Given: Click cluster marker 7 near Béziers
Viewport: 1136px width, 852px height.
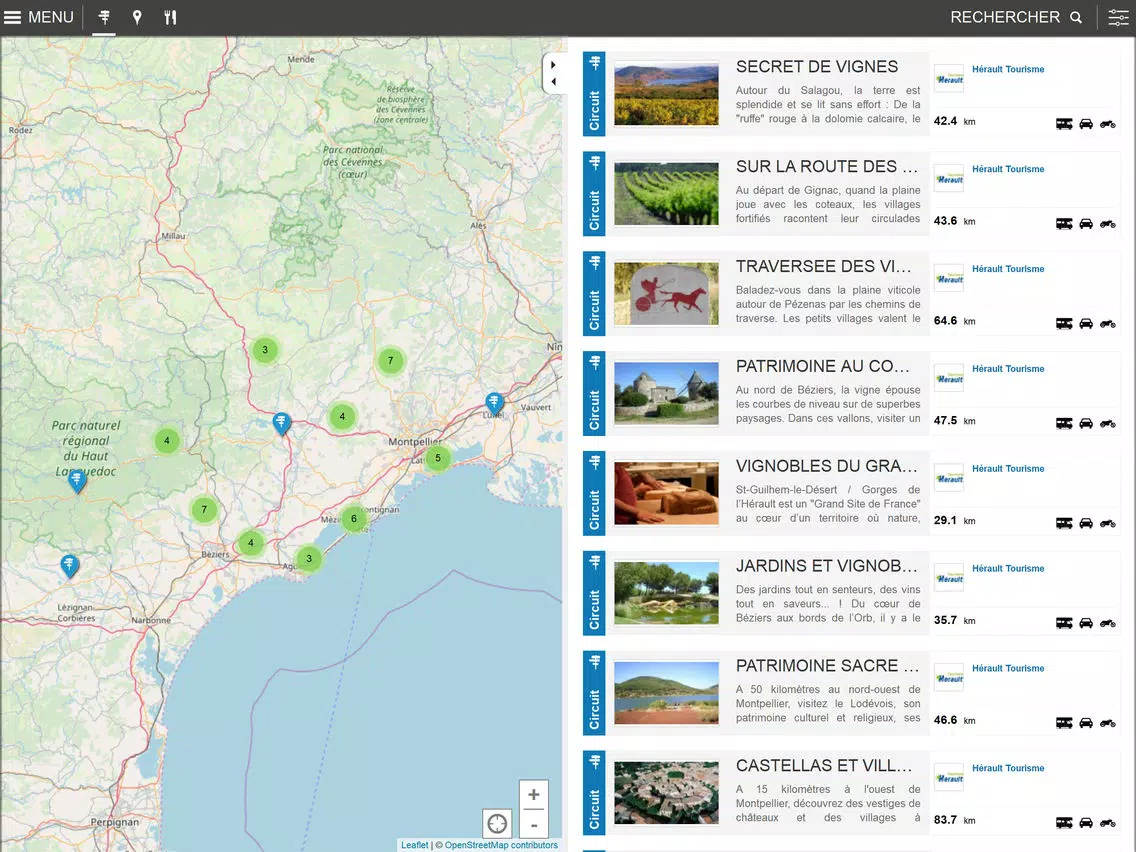Looking at the screenshot, I should (204, 509).
